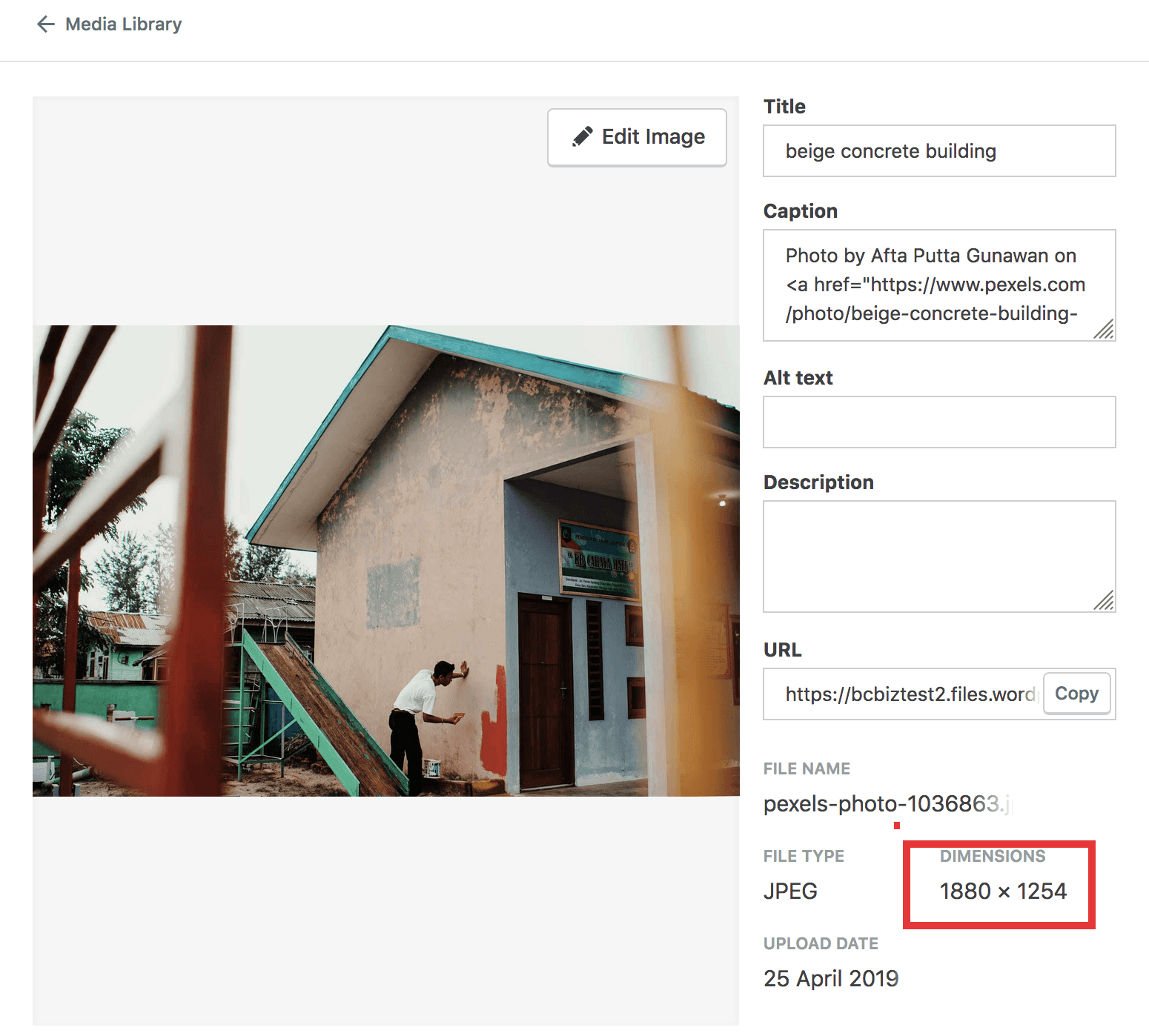The width and height of the screenshot is (1149, 1036).
Task: Open the Media Library via its header link
Action: click(x=123, y=24)
